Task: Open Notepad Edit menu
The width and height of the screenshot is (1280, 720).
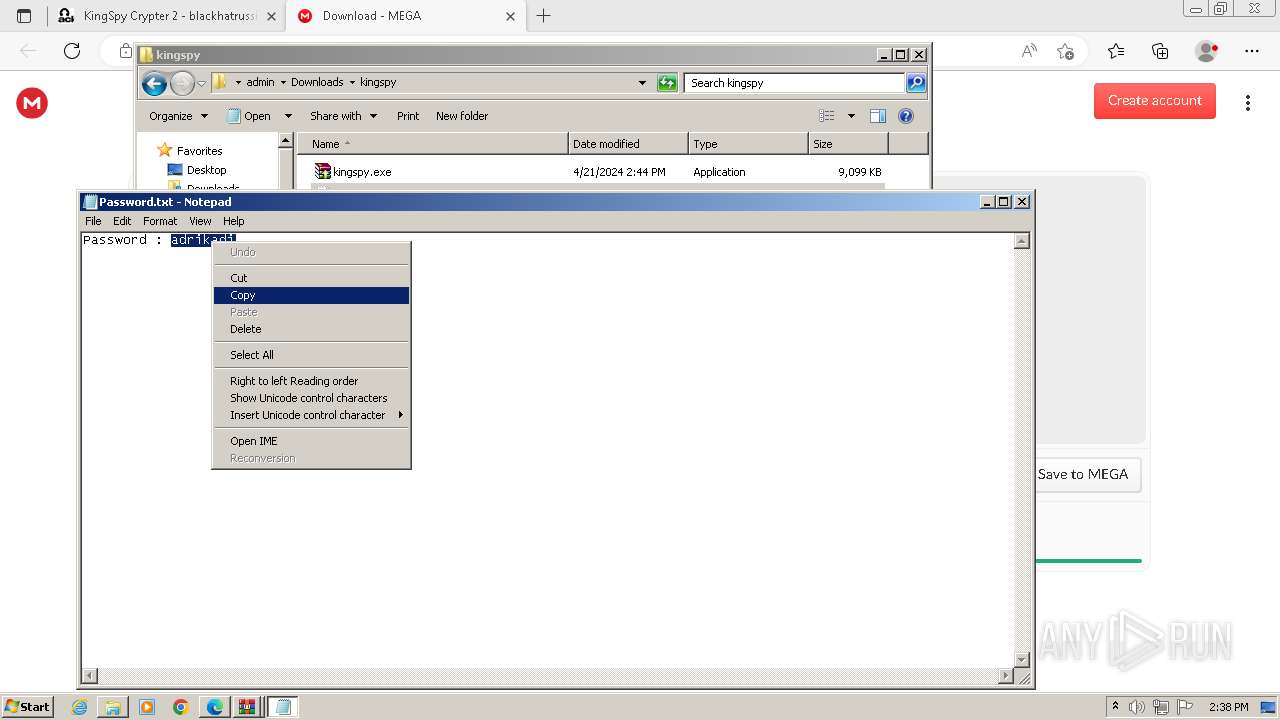Action: [x=122, y=221]
